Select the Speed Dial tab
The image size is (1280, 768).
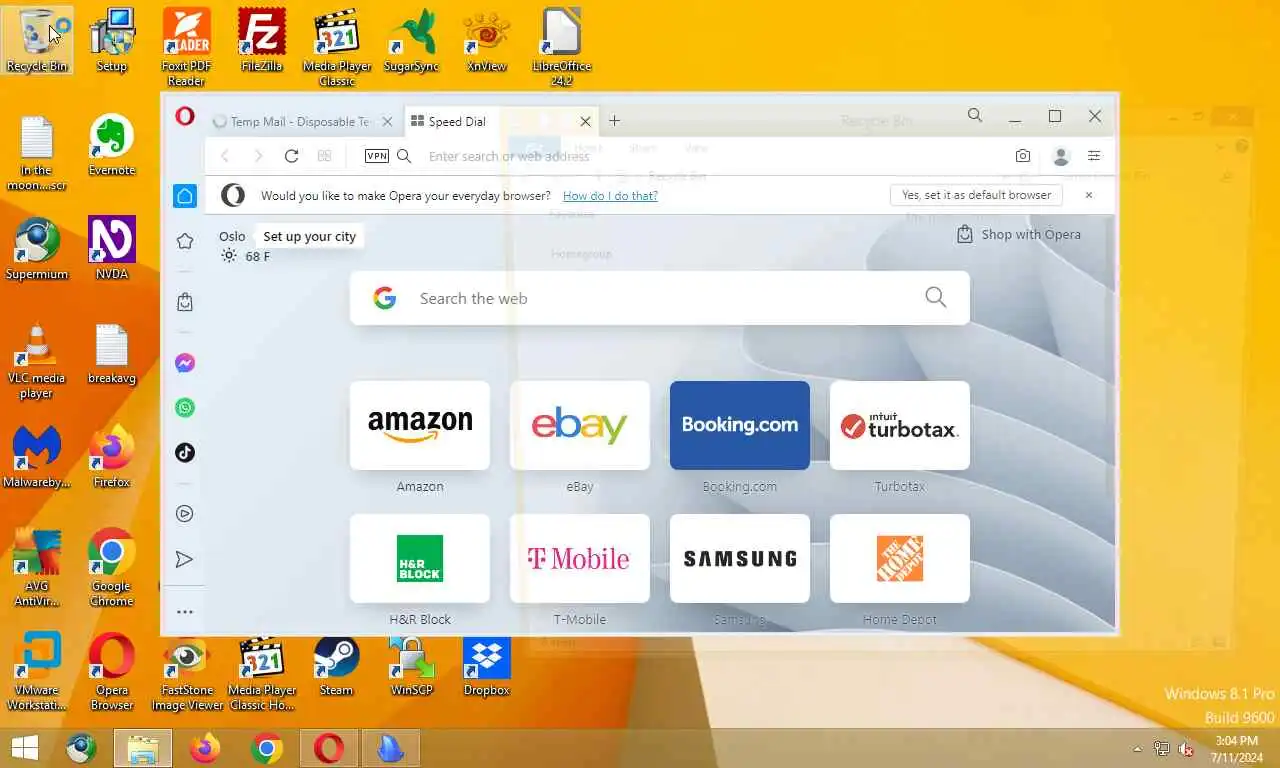coord(503,122)
